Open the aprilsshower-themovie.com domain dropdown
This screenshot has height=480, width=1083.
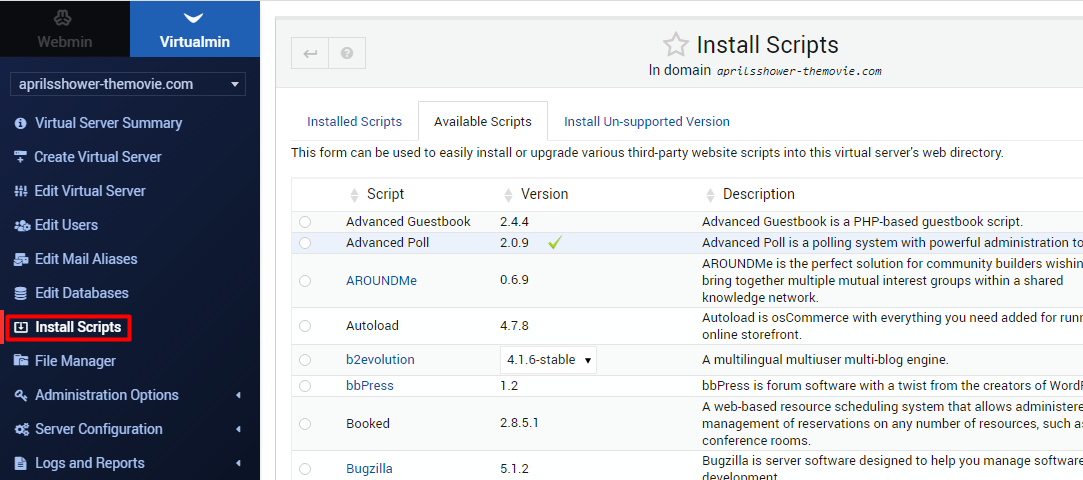(x=128, y=84)
